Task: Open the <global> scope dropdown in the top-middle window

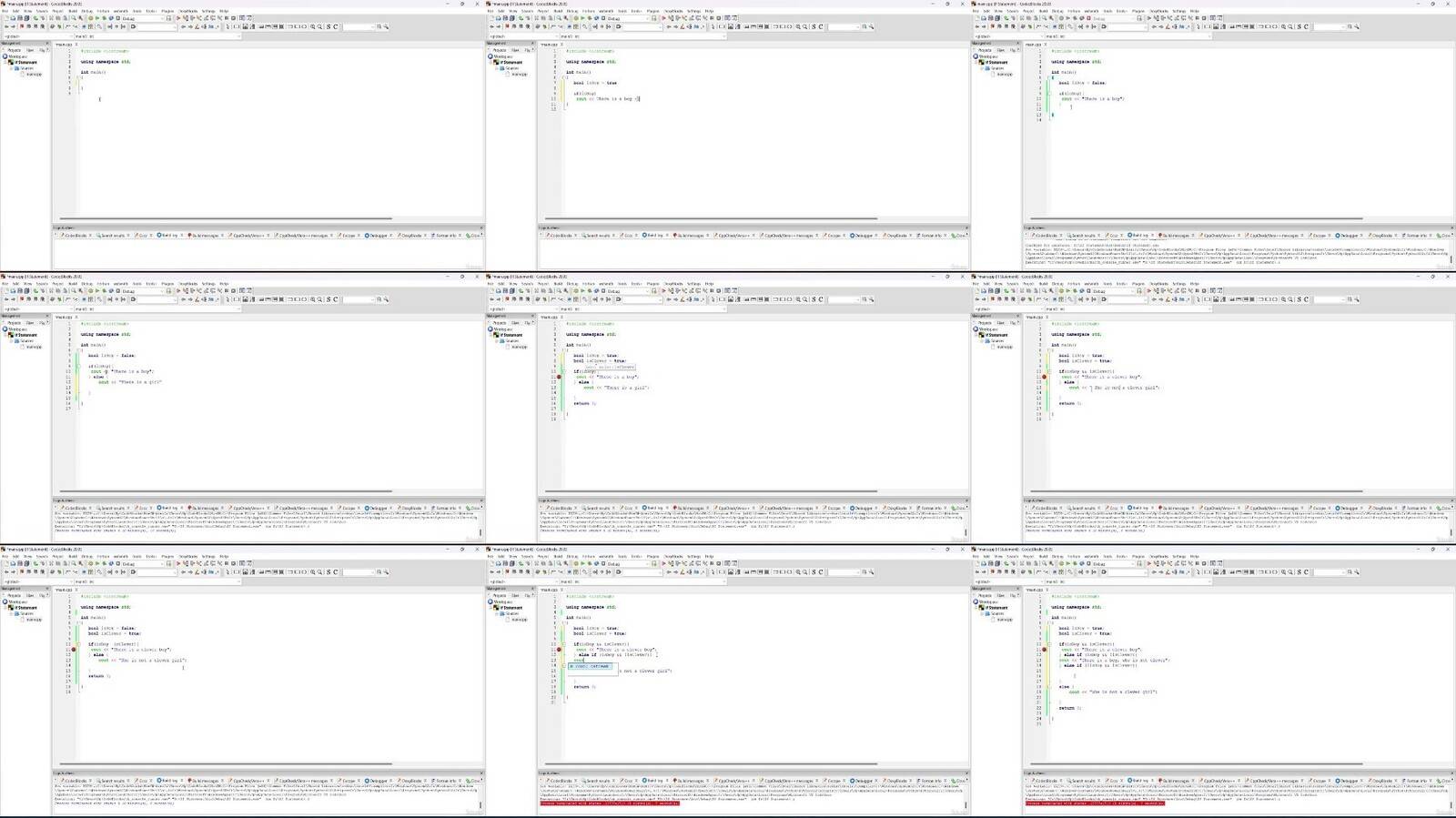Action: tap(522, 36)
